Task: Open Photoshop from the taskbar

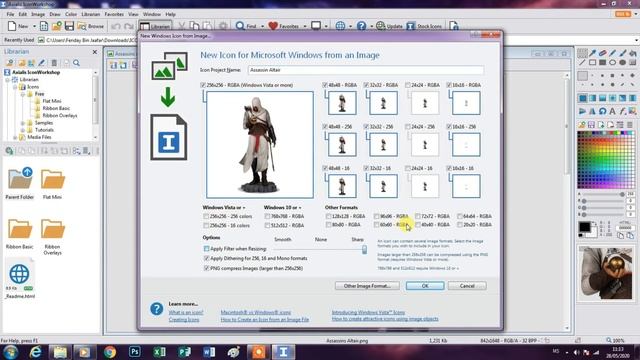Action: coord(135,351)
